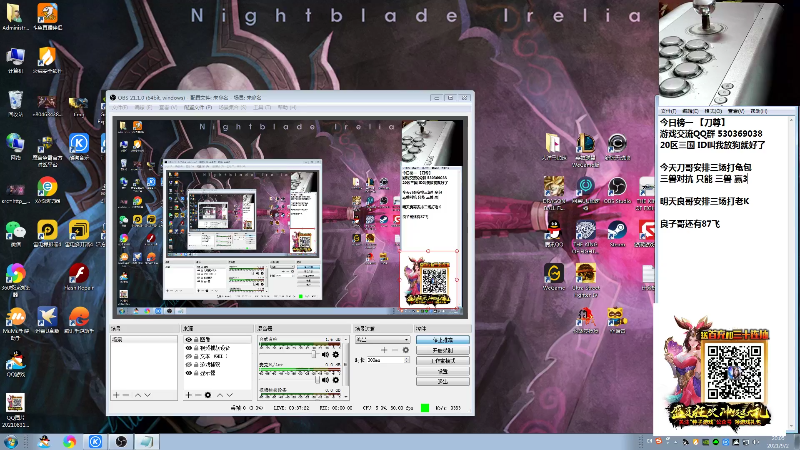Move selected source up in Sources panel
The width and height of the screenshot is (800, 450).
220,395
